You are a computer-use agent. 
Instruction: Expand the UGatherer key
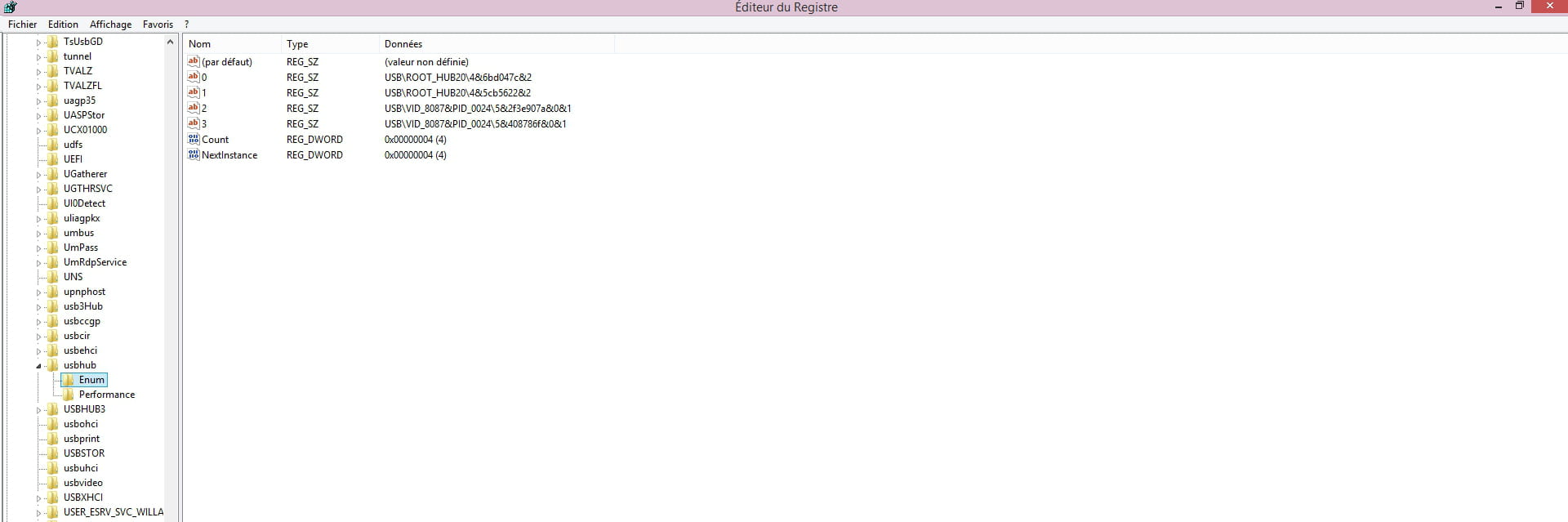pyautogui.click(x=38, y=175)
